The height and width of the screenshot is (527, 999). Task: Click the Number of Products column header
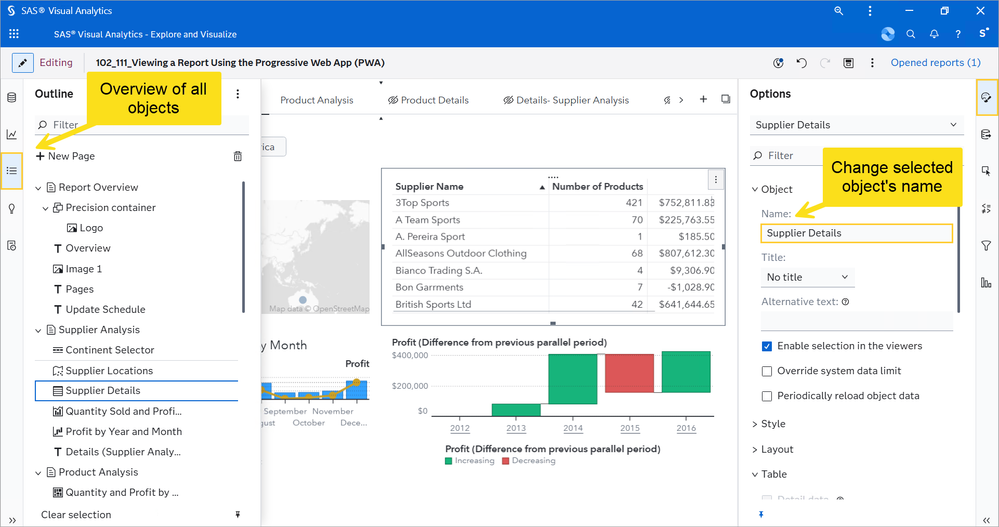coord(597,186)
